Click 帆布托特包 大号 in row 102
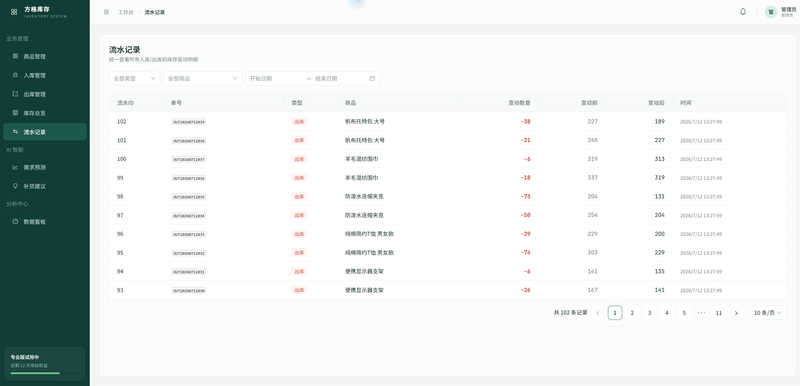The height and width of the screenshot is (386, 800). coord(365,122)
